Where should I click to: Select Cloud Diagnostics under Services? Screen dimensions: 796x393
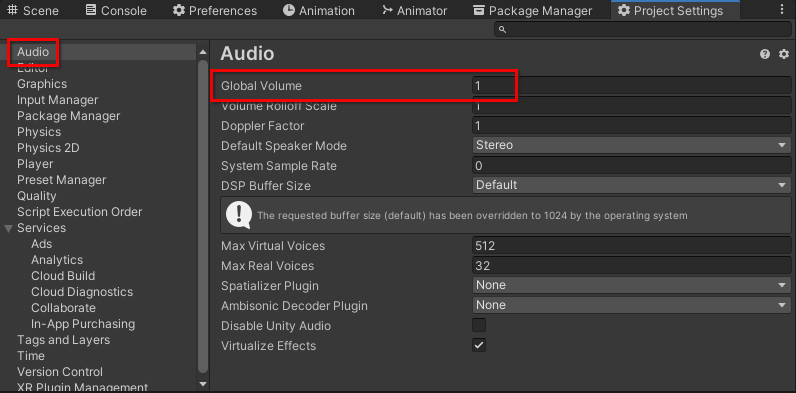82,292
